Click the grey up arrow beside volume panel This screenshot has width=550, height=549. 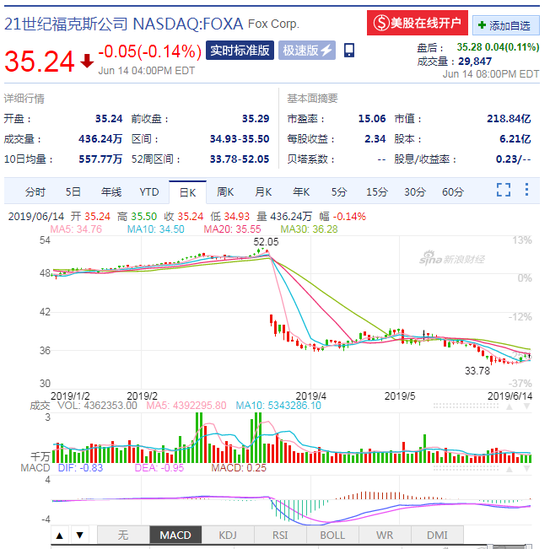509,406
